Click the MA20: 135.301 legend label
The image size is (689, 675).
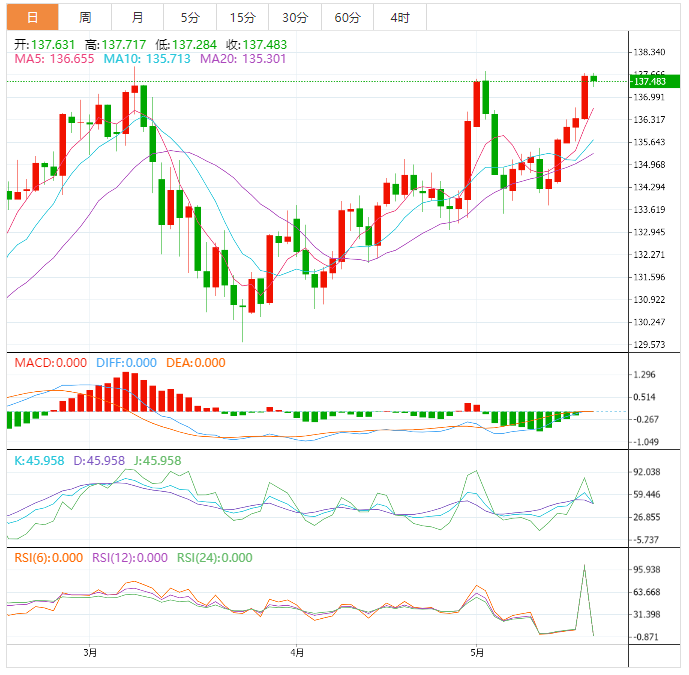(243, 59)
